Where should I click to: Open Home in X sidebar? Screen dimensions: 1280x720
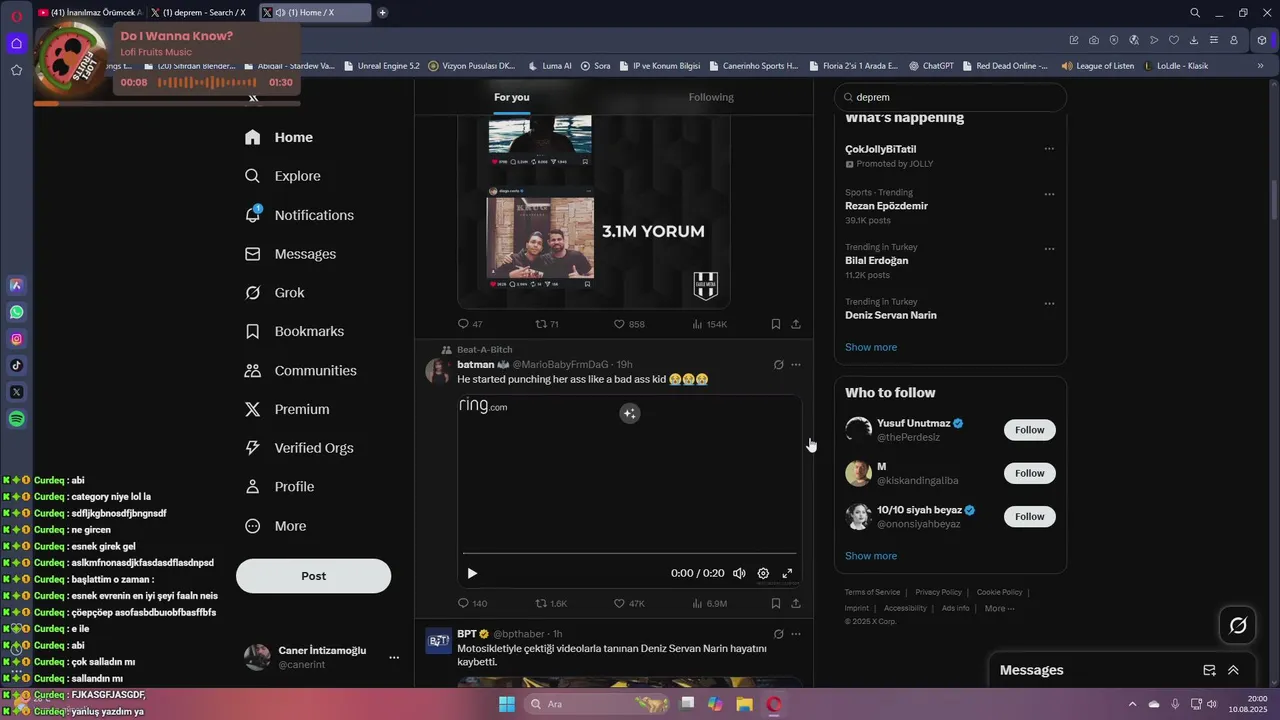[x=279, y=137]
